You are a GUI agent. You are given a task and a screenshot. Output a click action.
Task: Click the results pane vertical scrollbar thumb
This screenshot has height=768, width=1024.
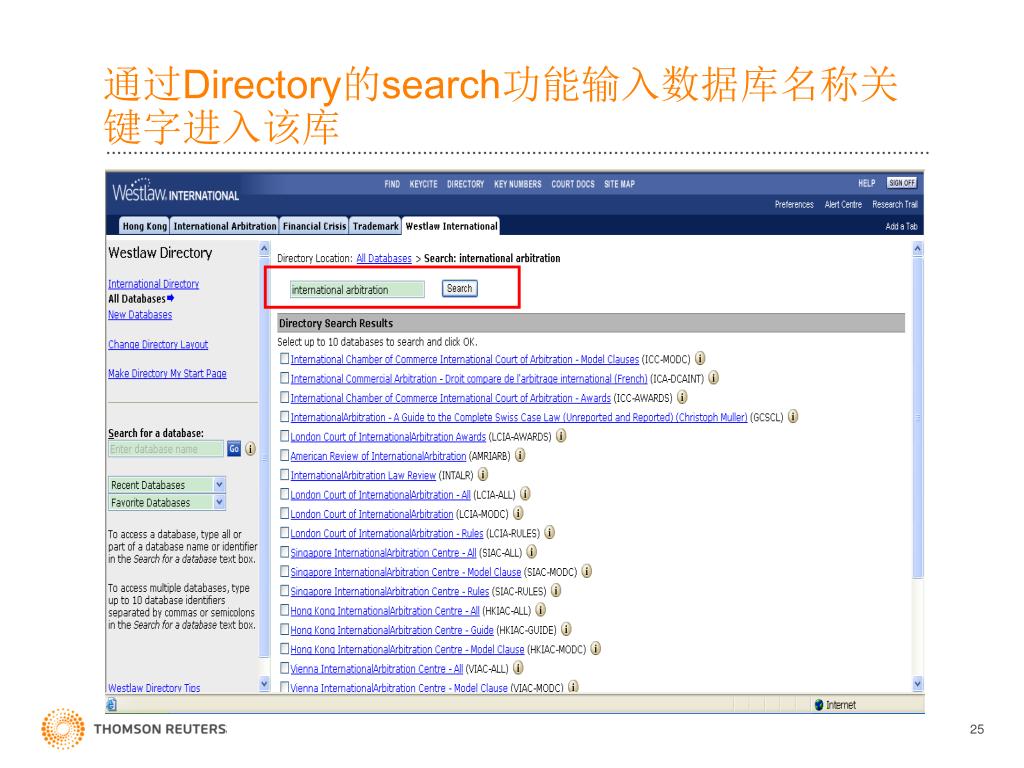pos(918,418)
